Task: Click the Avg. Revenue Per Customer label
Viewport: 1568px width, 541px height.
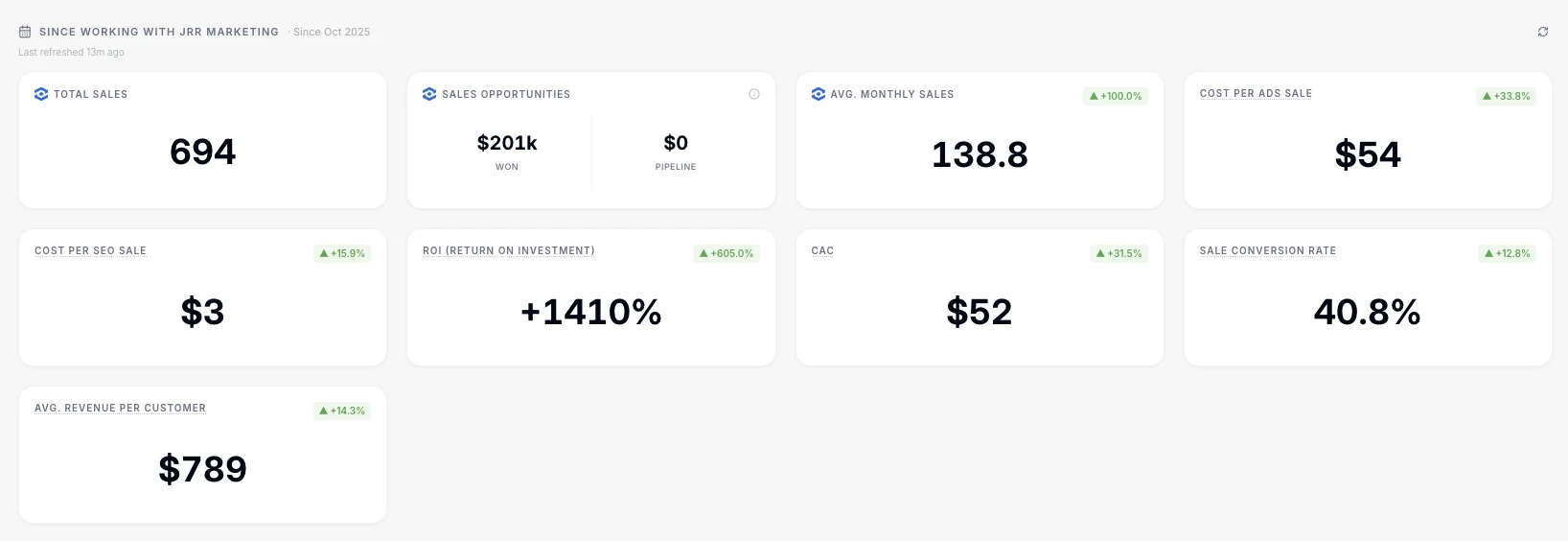Action: pos(120,408)
